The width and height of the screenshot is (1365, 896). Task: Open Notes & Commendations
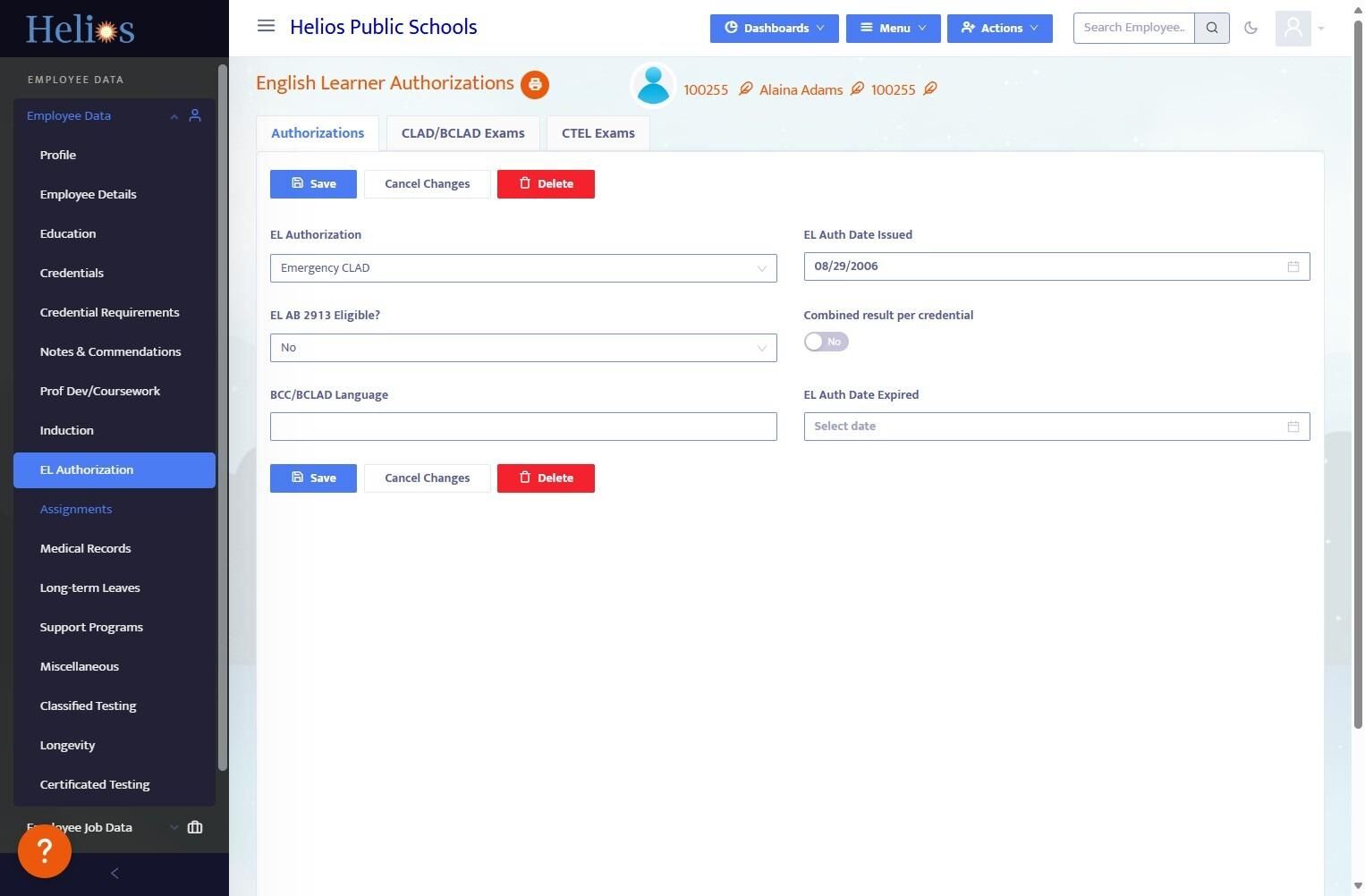click(114, 351)
